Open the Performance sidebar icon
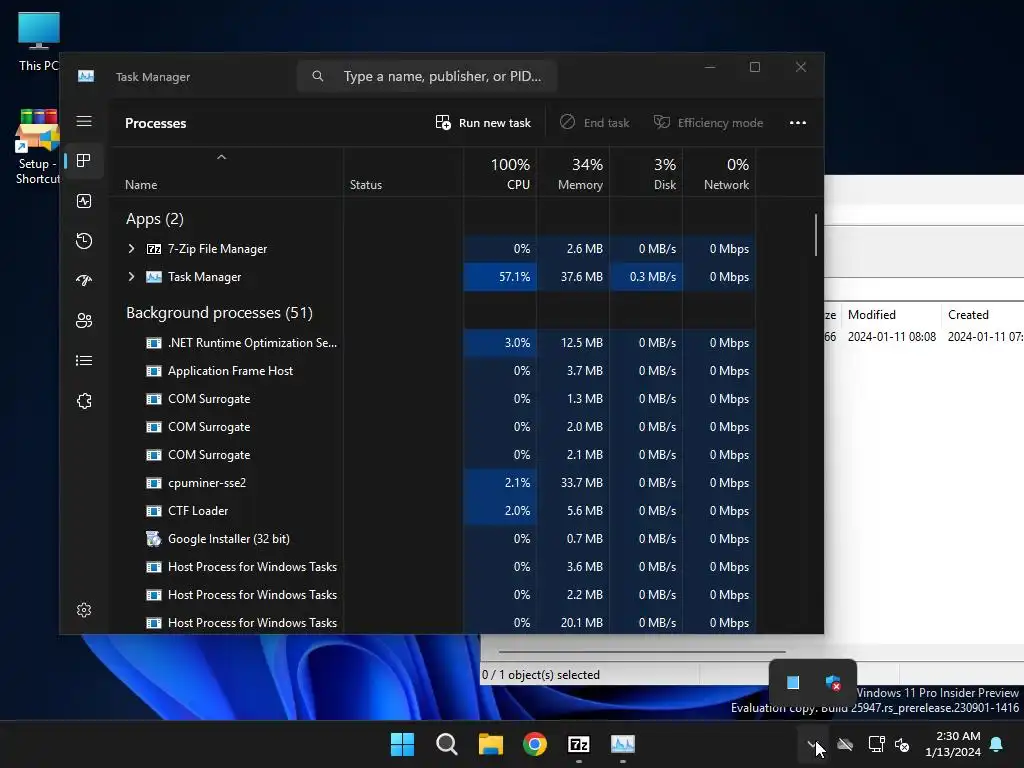The height and width of the screenshot is (768, 1024). click(x=84, y=200)
